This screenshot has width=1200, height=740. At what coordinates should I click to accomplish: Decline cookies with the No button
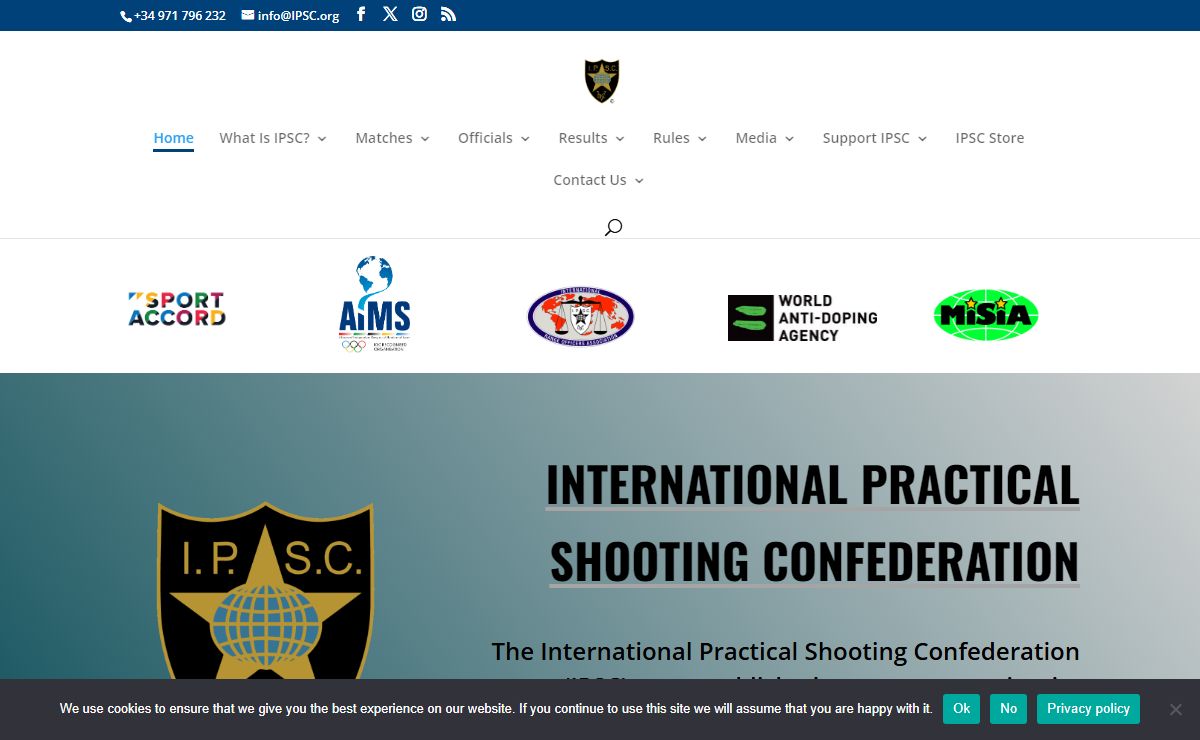[x=1008, y=708]
